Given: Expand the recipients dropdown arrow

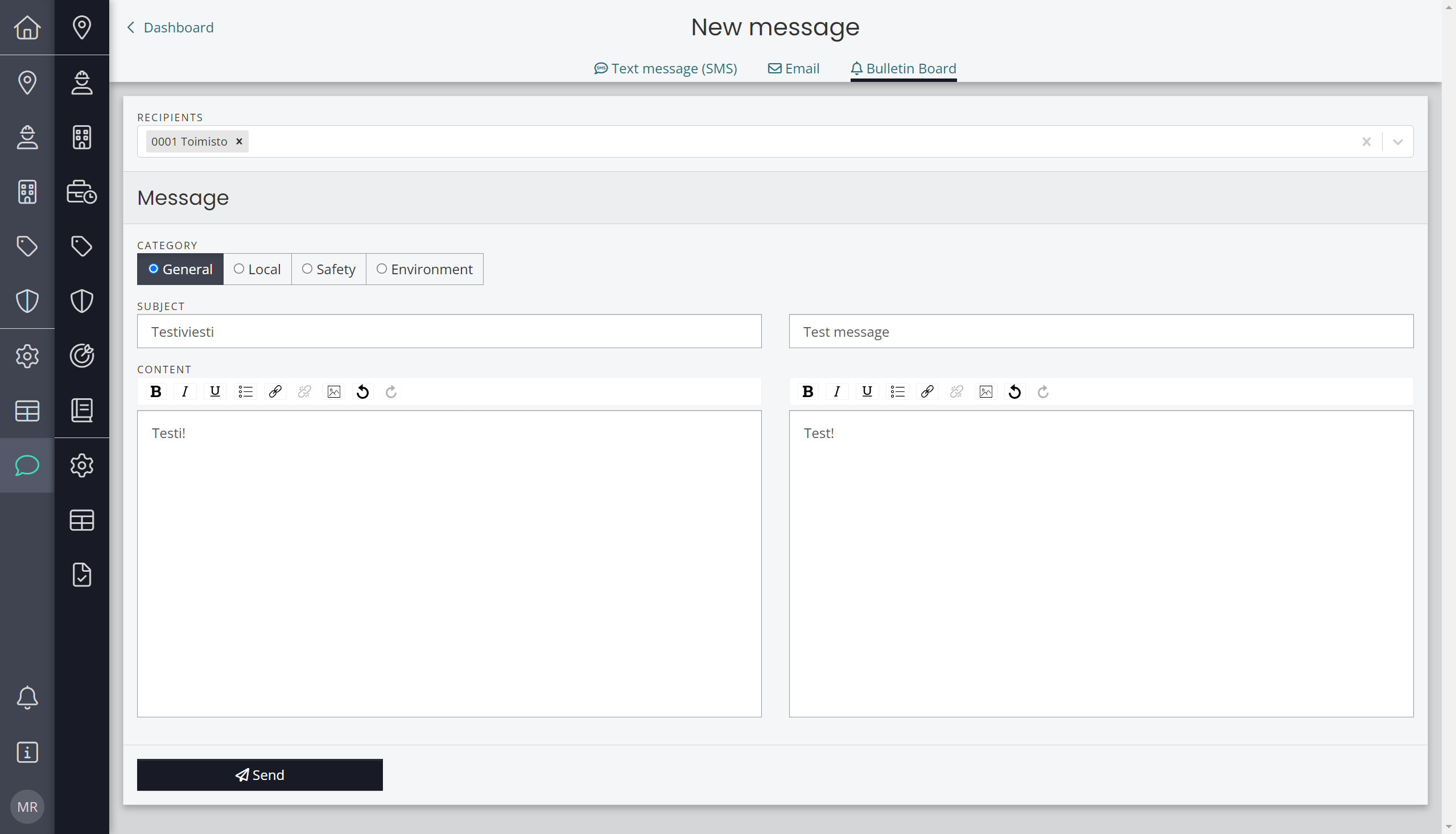Looking at the screenshot, I should pos(1397,142).
